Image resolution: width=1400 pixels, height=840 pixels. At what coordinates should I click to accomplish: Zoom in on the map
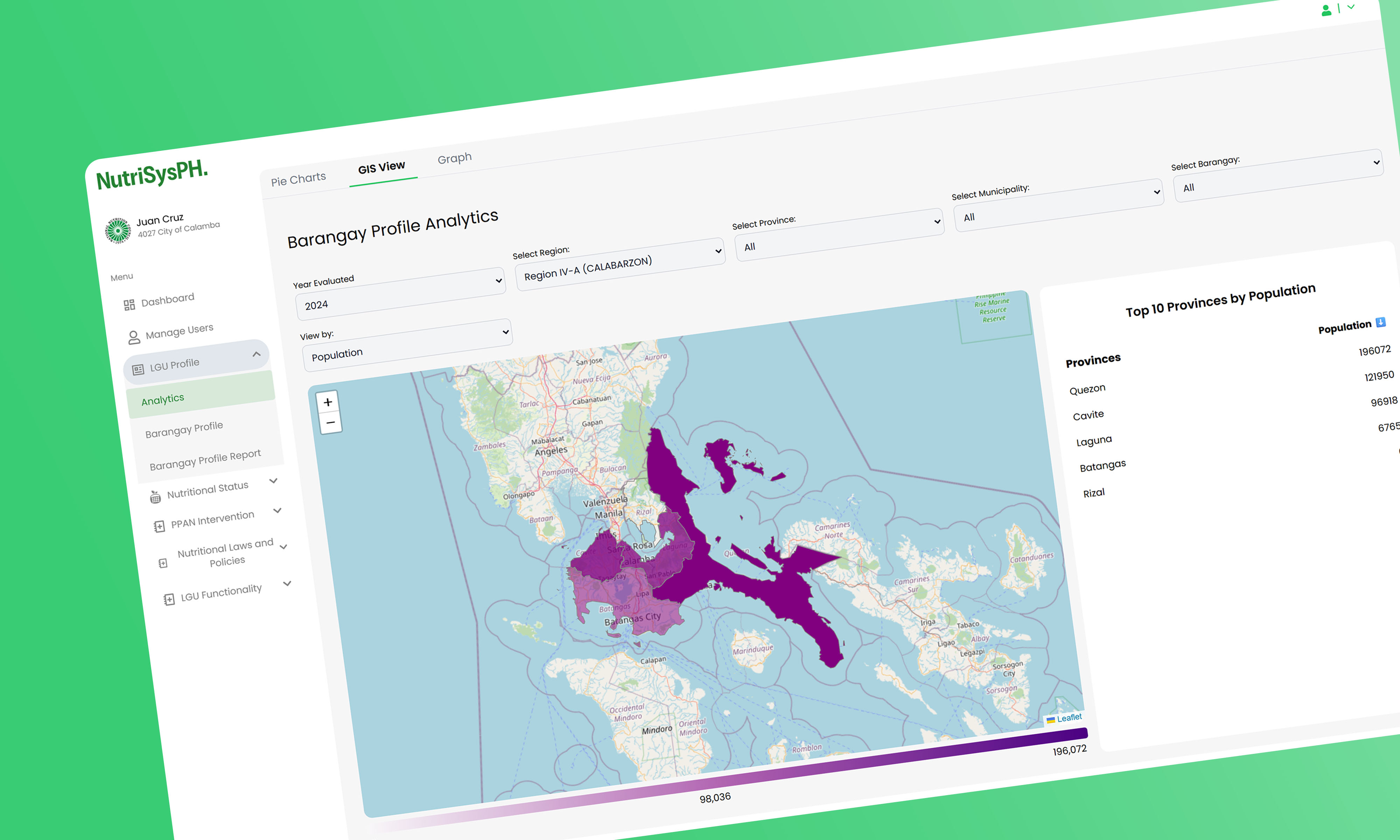coord(328,402)
